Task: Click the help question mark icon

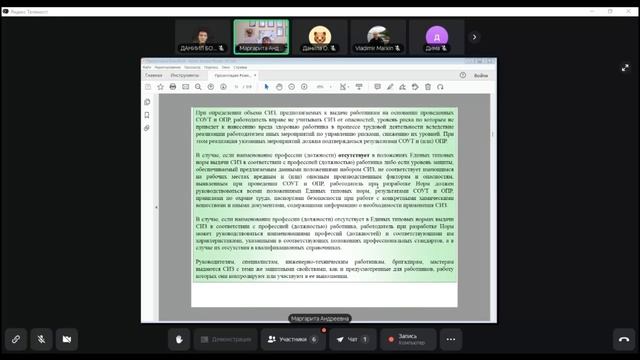Action: [x=462, y=75]
